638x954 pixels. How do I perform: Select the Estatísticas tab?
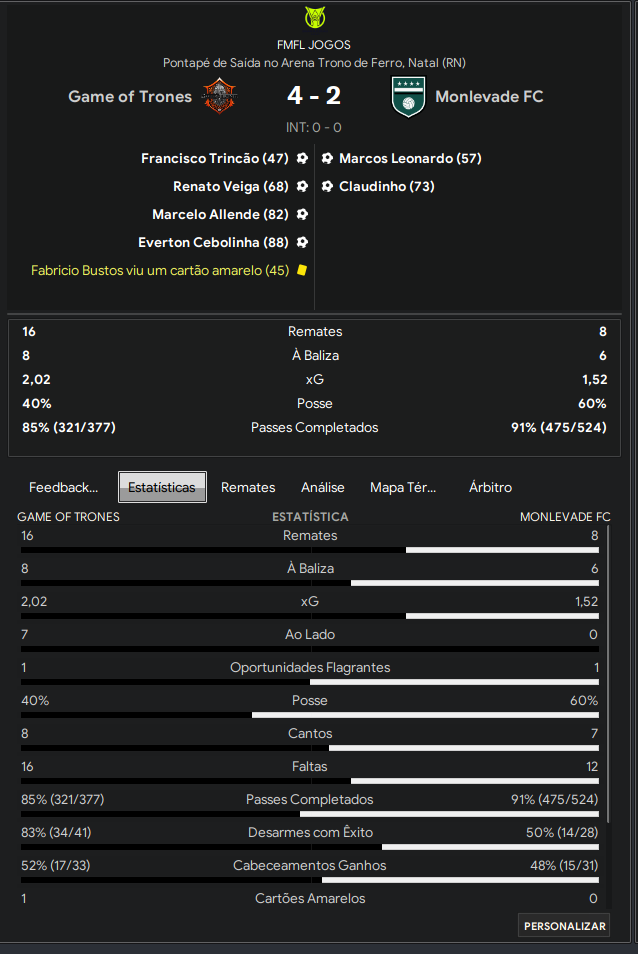pos(162,487)
